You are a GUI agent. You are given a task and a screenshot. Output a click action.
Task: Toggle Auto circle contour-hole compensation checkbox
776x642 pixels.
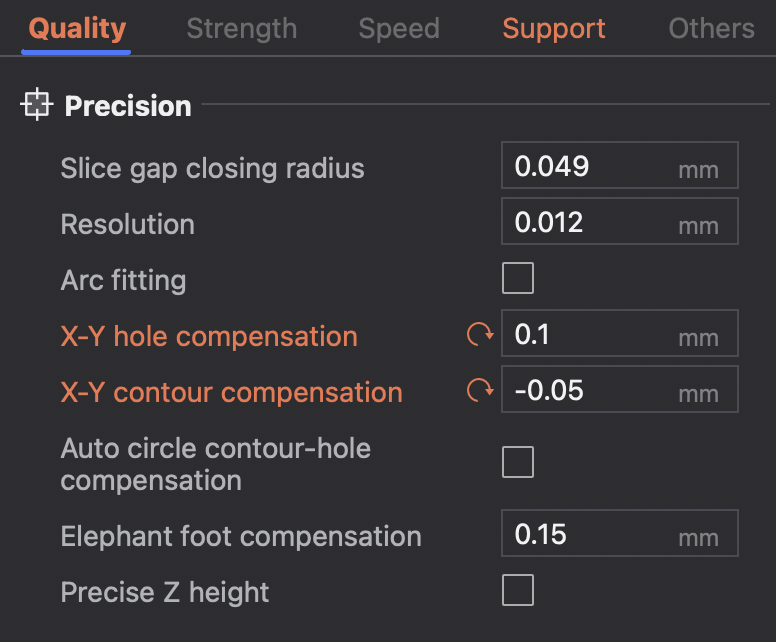click(x=518, y=463)
